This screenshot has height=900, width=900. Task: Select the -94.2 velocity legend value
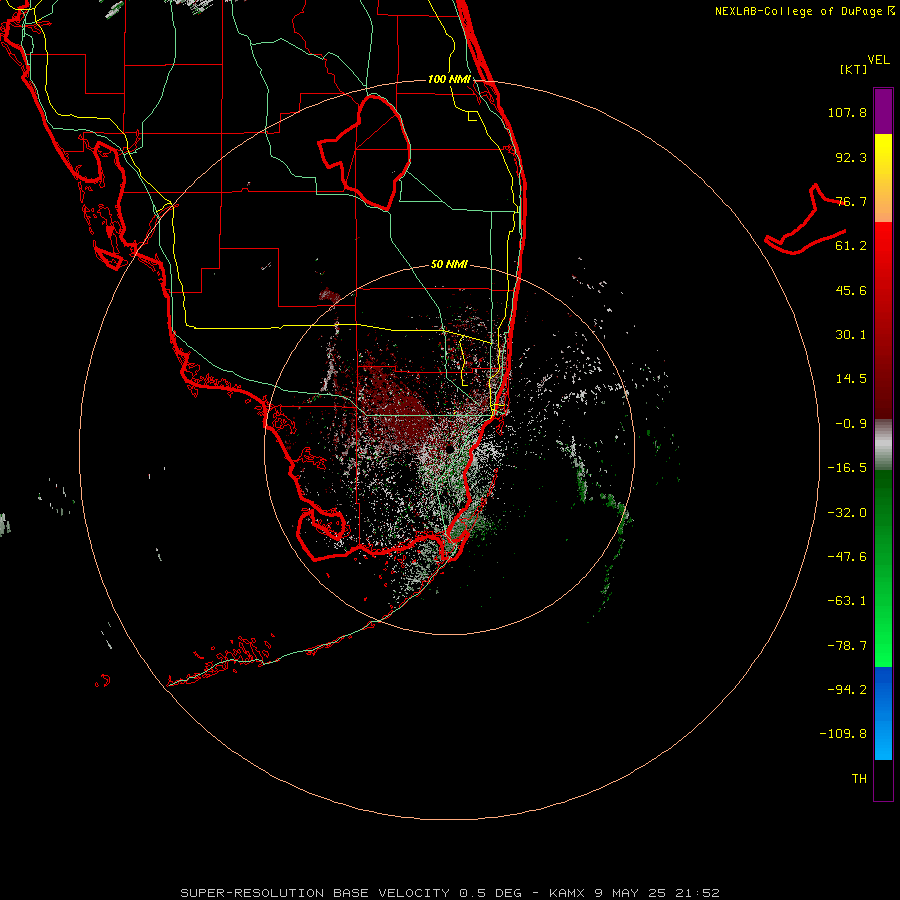(x=847, y=689)
